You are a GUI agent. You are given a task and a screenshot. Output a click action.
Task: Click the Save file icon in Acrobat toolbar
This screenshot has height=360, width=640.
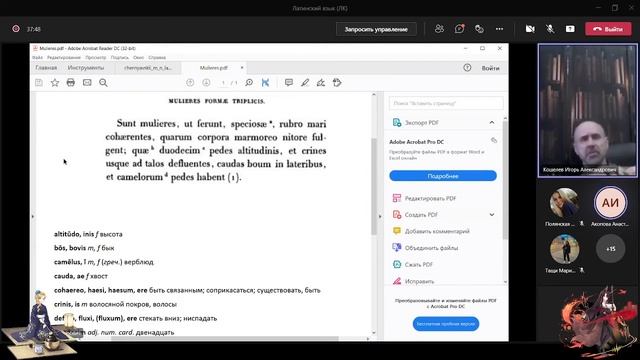(39, 83)
